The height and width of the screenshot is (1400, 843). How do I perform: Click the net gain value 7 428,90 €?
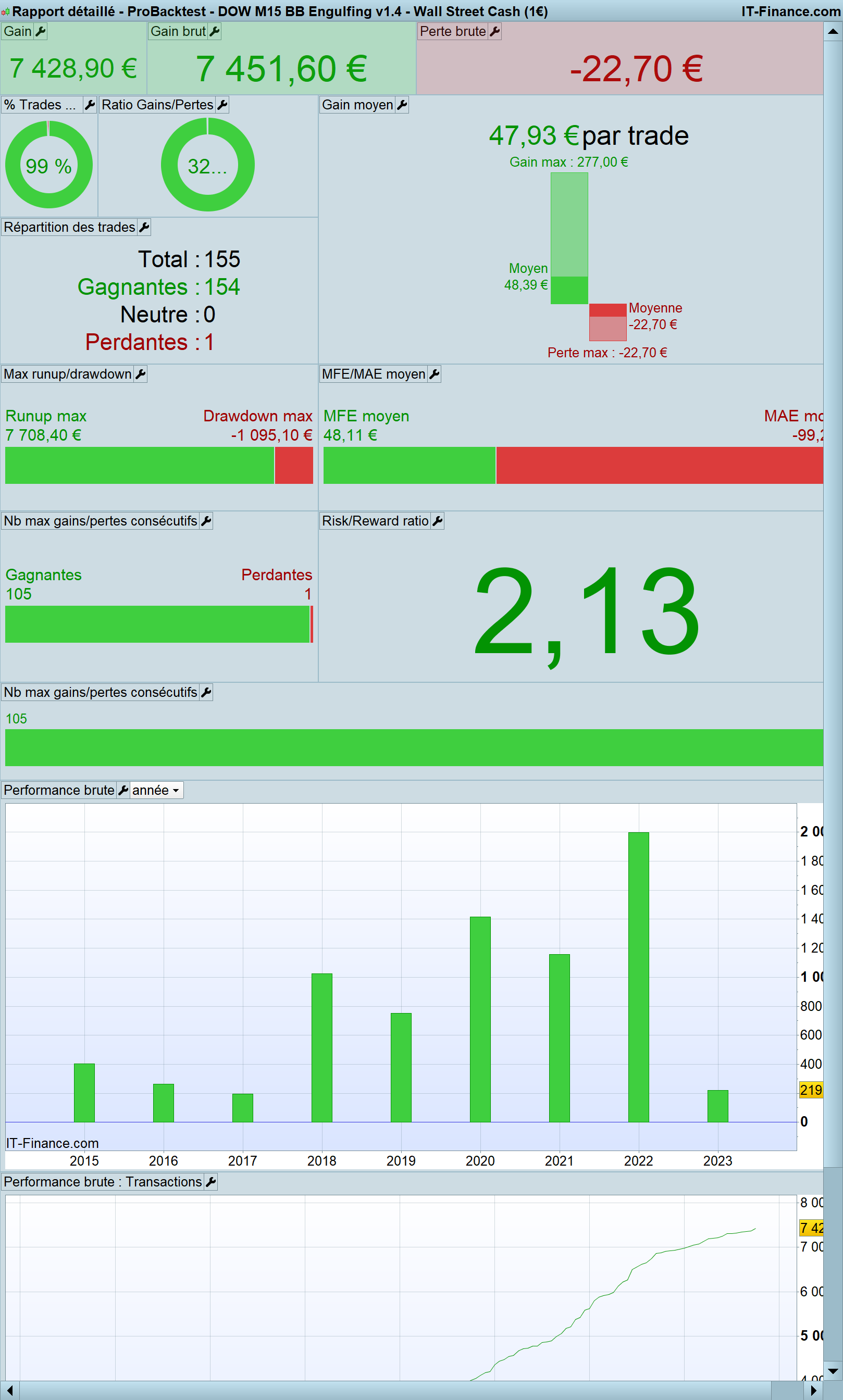(x=73, y=69)
